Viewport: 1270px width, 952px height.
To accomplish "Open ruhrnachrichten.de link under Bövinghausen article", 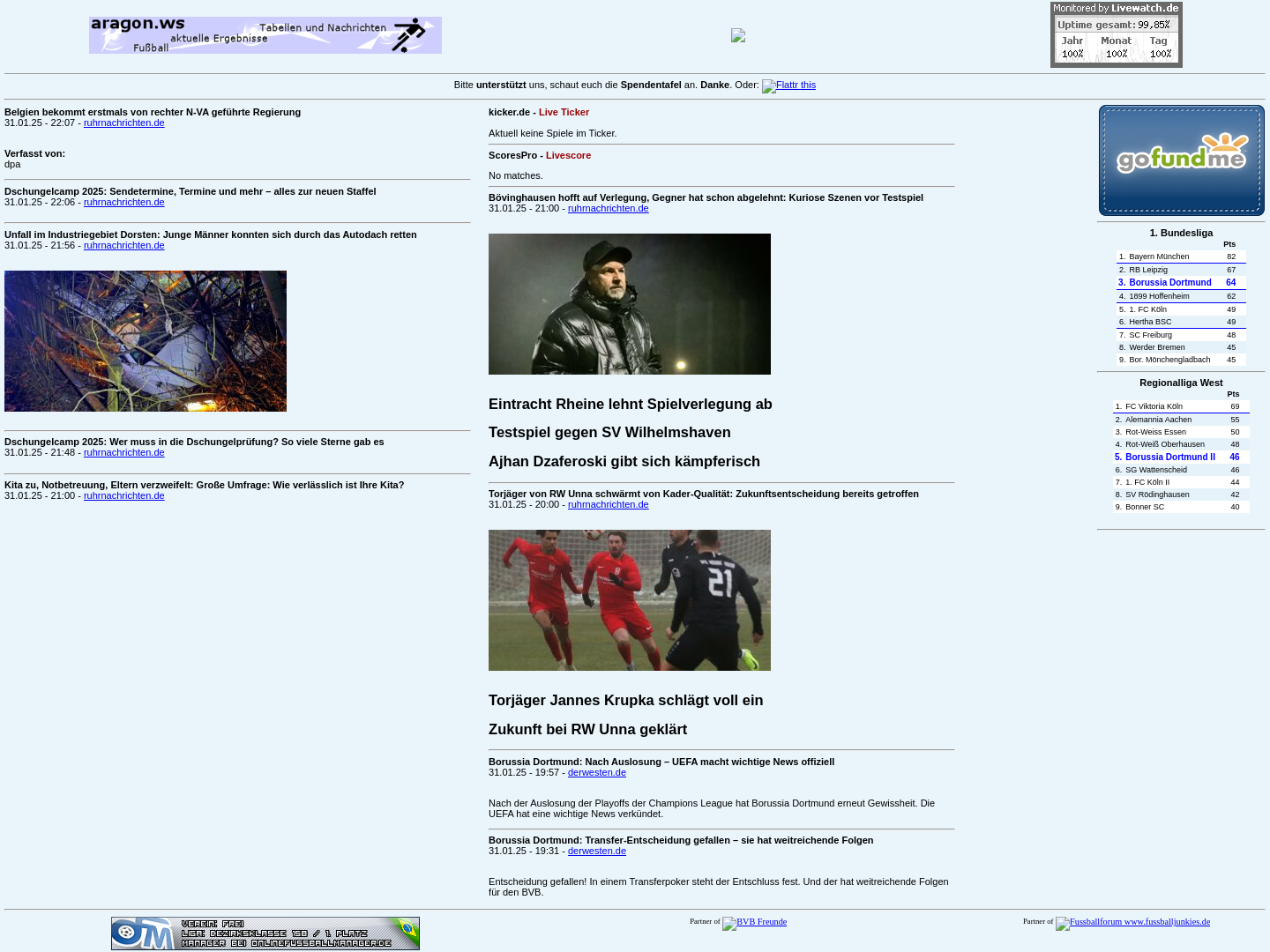I will coord(608,208).
